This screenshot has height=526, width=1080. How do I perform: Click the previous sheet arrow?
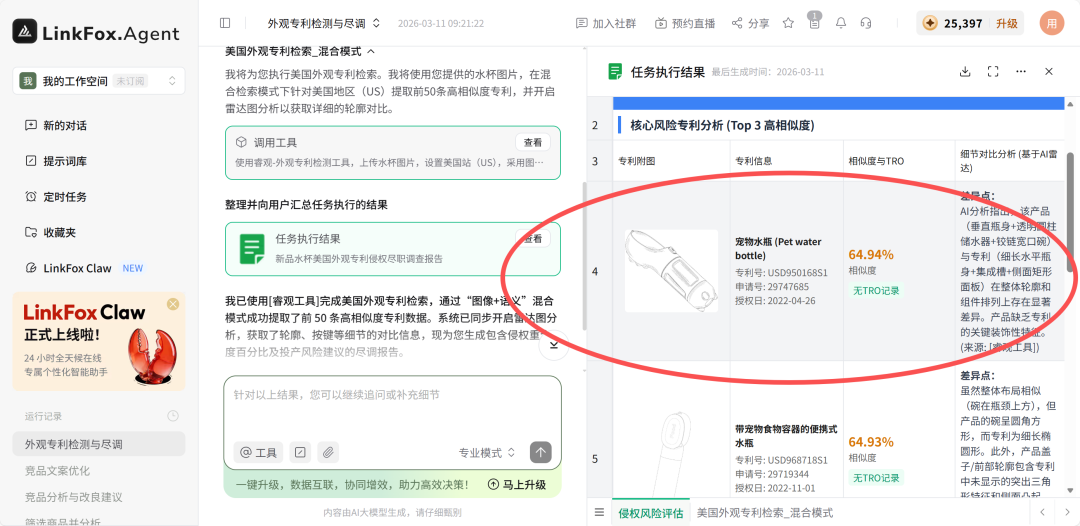[1042, 512]
